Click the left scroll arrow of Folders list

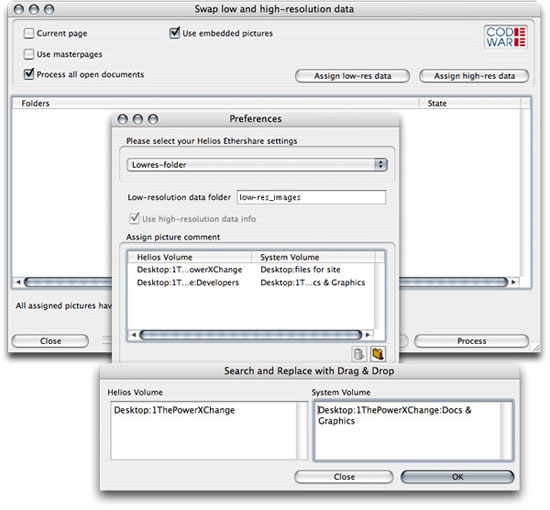click(x=18, y=282)
